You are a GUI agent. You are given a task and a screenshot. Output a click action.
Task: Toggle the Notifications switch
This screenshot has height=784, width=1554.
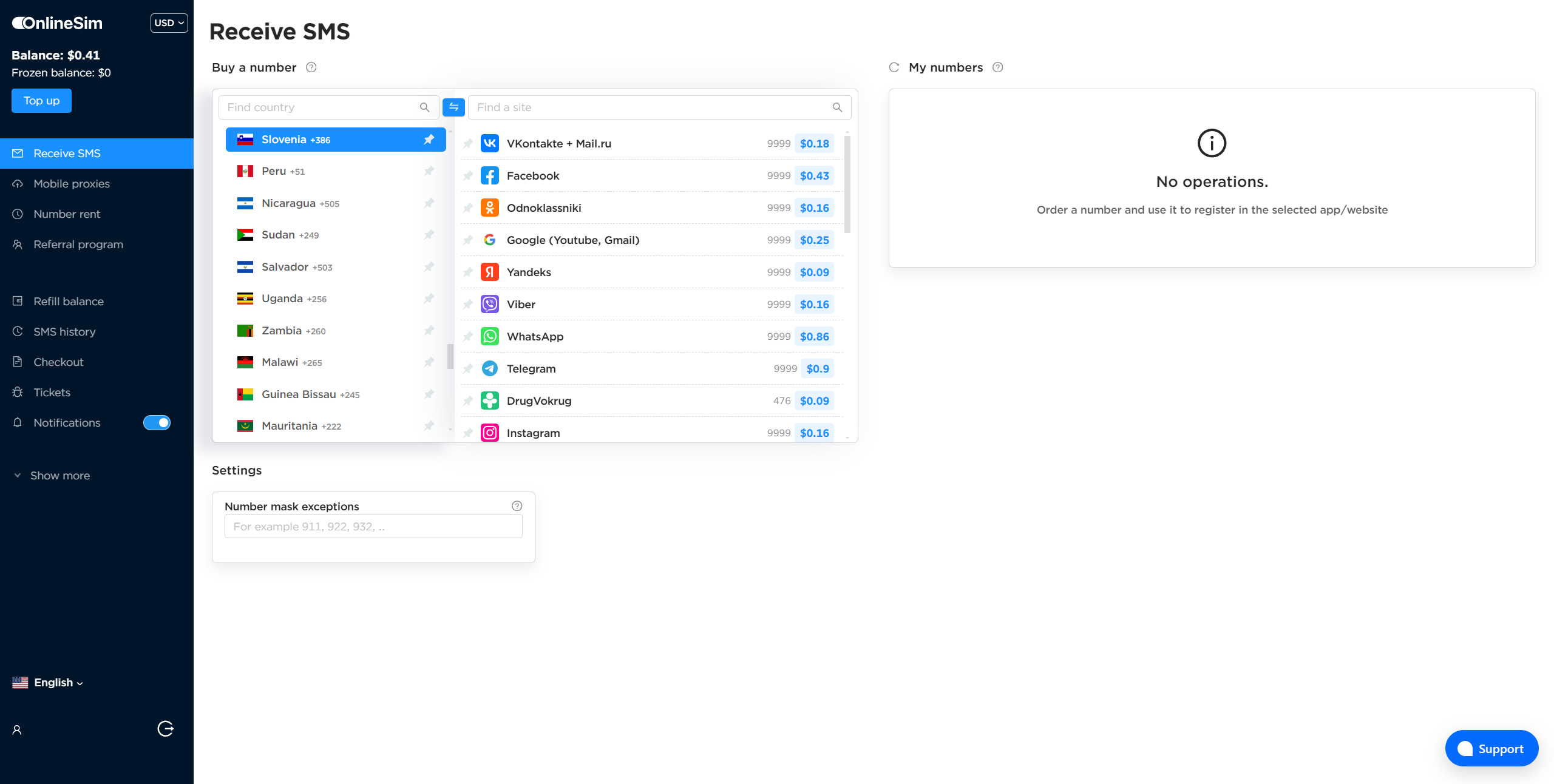point(157,422)
